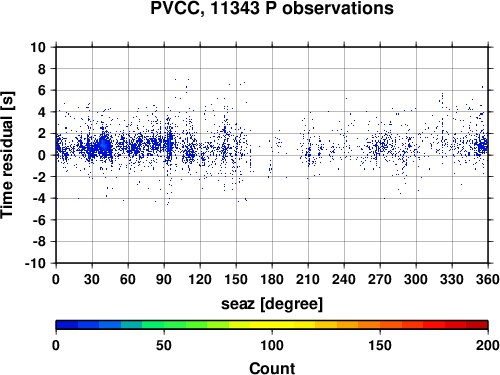This screenshot has width=500, height=375.
Task: Click the Time residual [s] axis label
Action: (x=7, y=155)
